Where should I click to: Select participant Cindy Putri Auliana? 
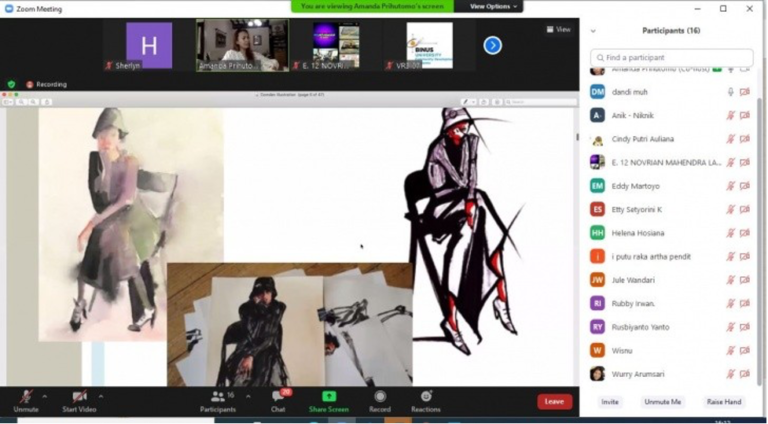(x=671, y=139)
